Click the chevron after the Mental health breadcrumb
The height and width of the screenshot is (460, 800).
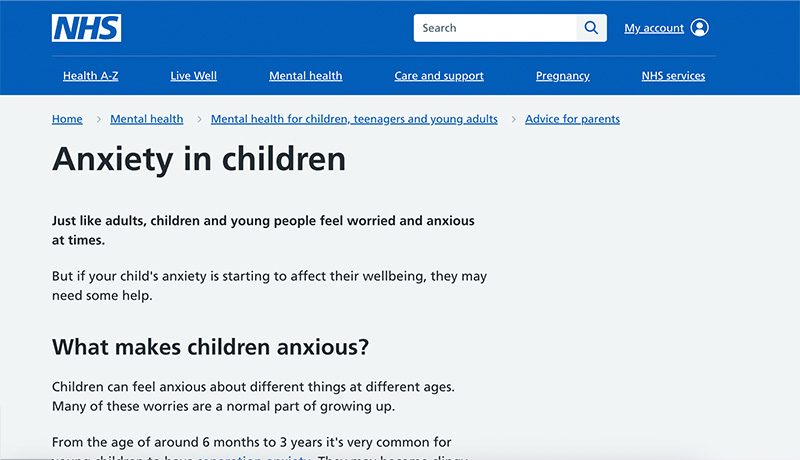pos(198,119)
